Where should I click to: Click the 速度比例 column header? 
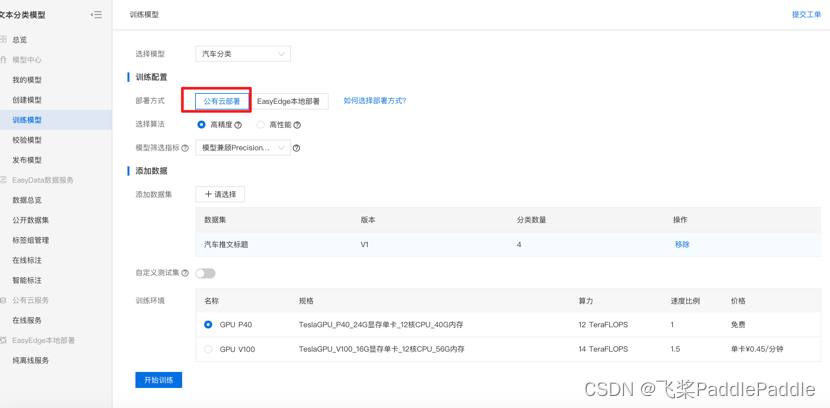(x=685, y=301)
